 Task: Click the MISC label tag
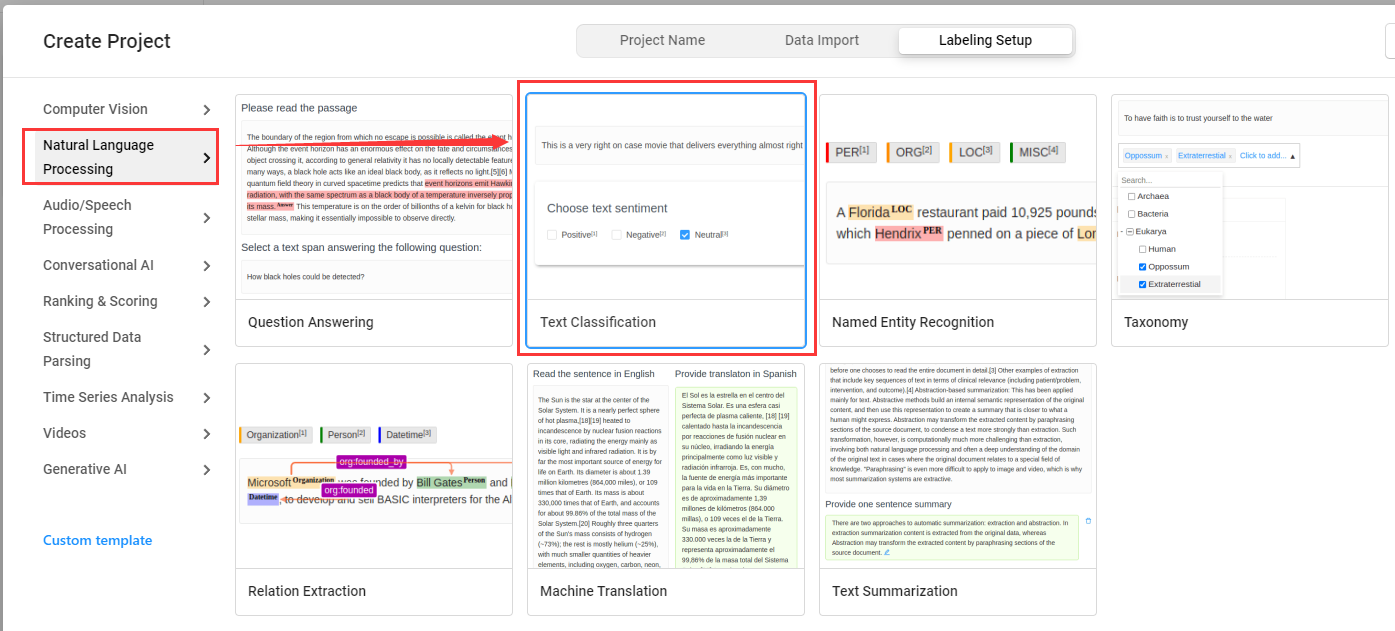click(1038, 152)
